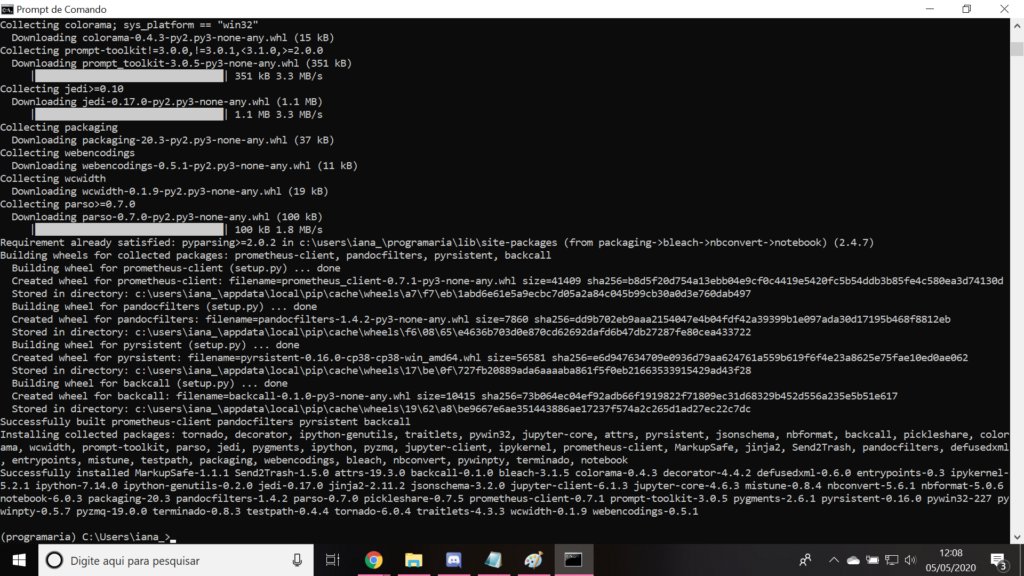Launch Microsoft Paint from the taskbar
Screen dimensions: 1024x576
coord(534,560)
